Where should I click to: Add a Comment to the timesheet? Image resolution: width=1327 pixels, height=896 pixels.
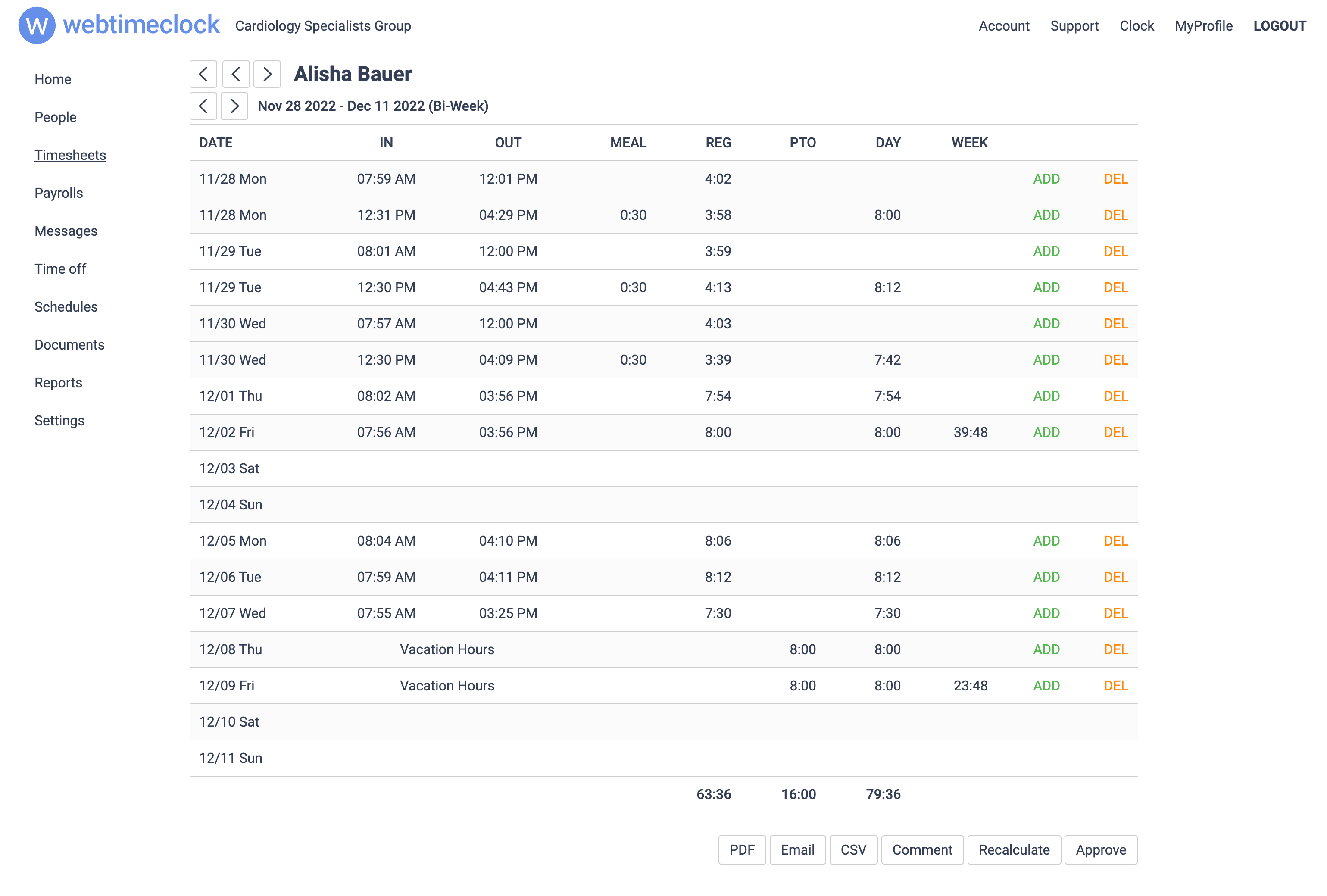(x=922, y=850)
